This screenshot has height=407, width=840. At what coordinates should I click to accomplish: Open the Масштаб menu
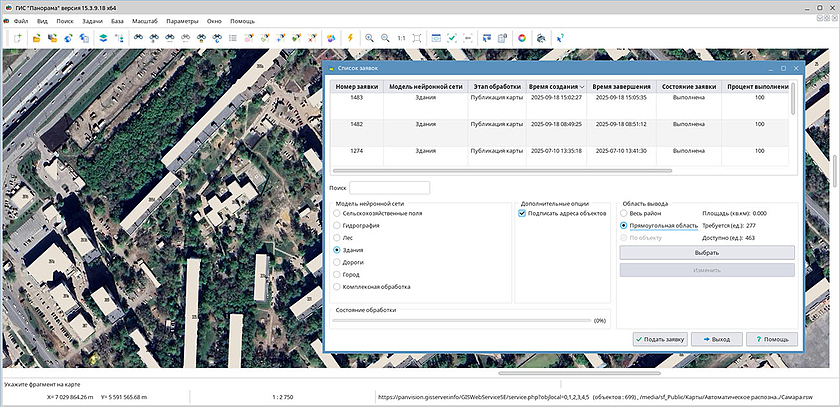click(145, 20)
